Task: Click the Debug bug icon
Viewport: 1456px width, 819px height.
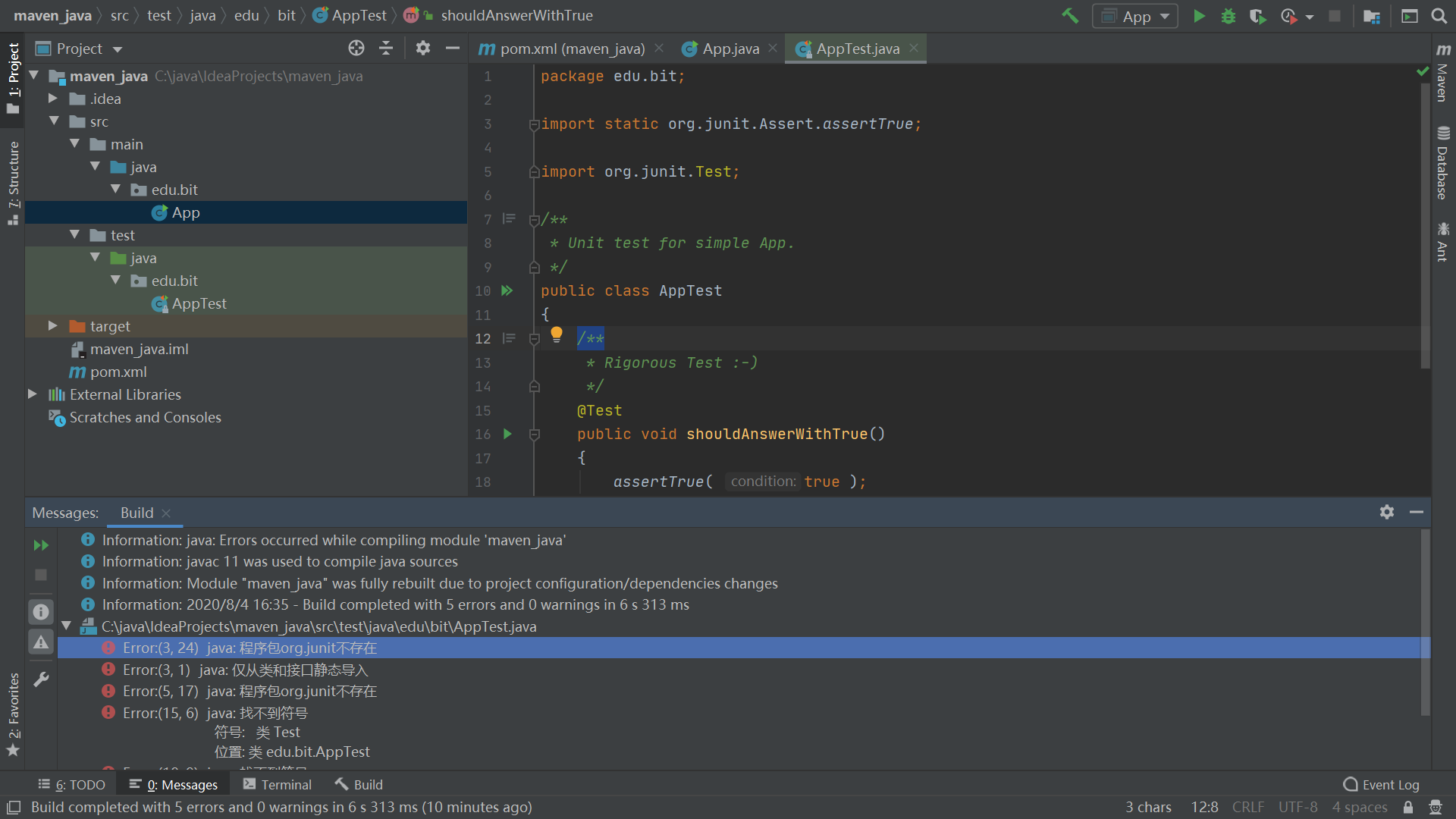Action: (1228, 16)
